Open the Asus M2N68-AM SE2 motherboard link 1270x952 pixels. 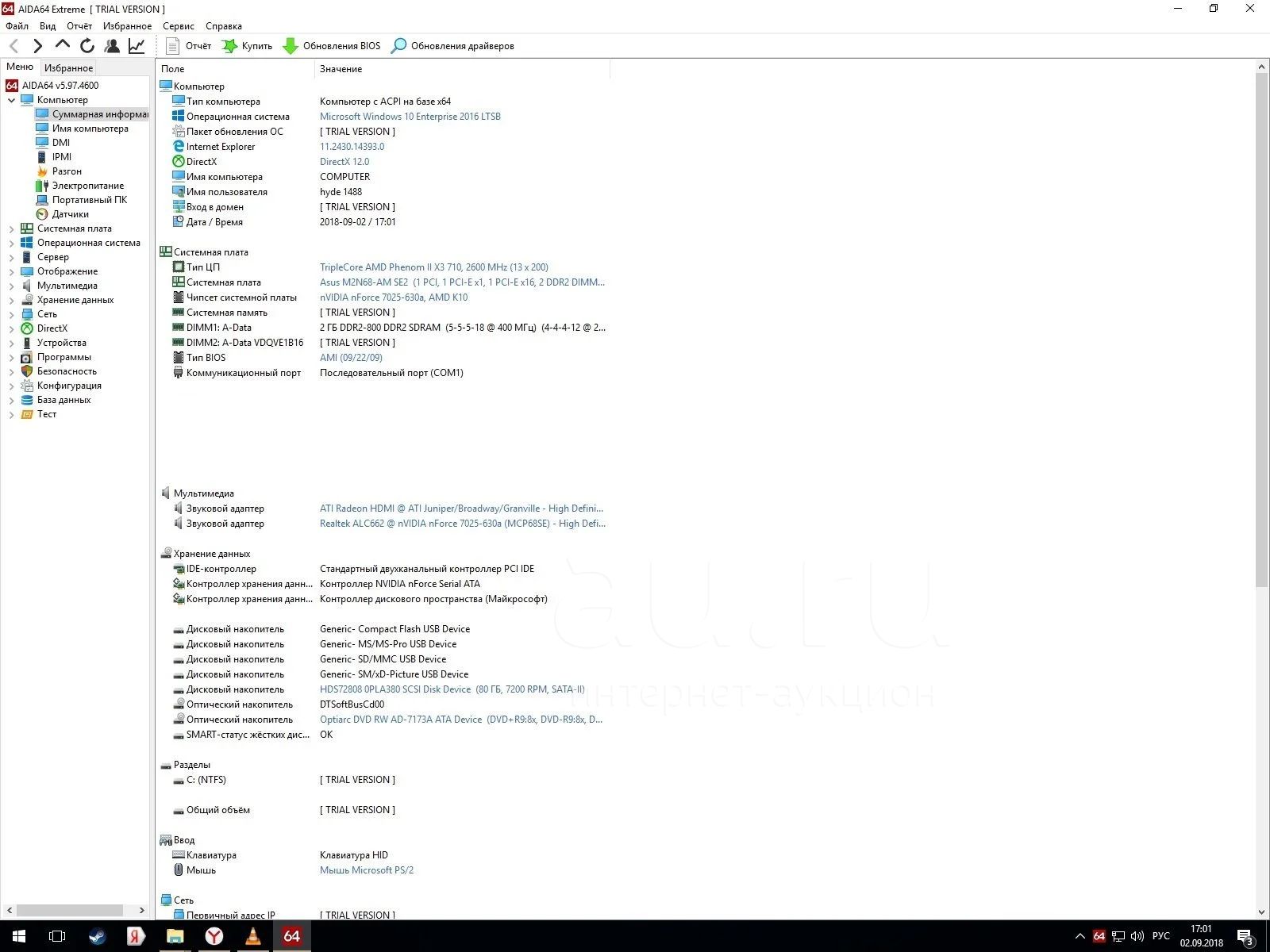[x=462, y=282]
